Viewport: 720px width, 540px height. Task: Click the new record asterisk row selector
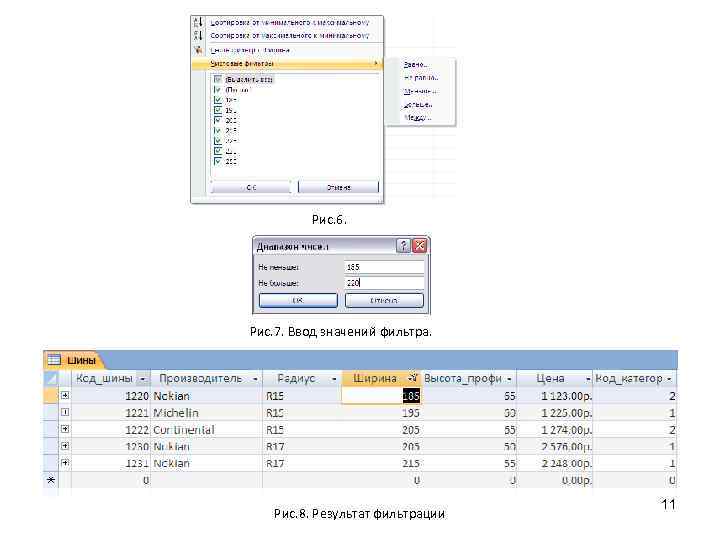click(51, 480)
